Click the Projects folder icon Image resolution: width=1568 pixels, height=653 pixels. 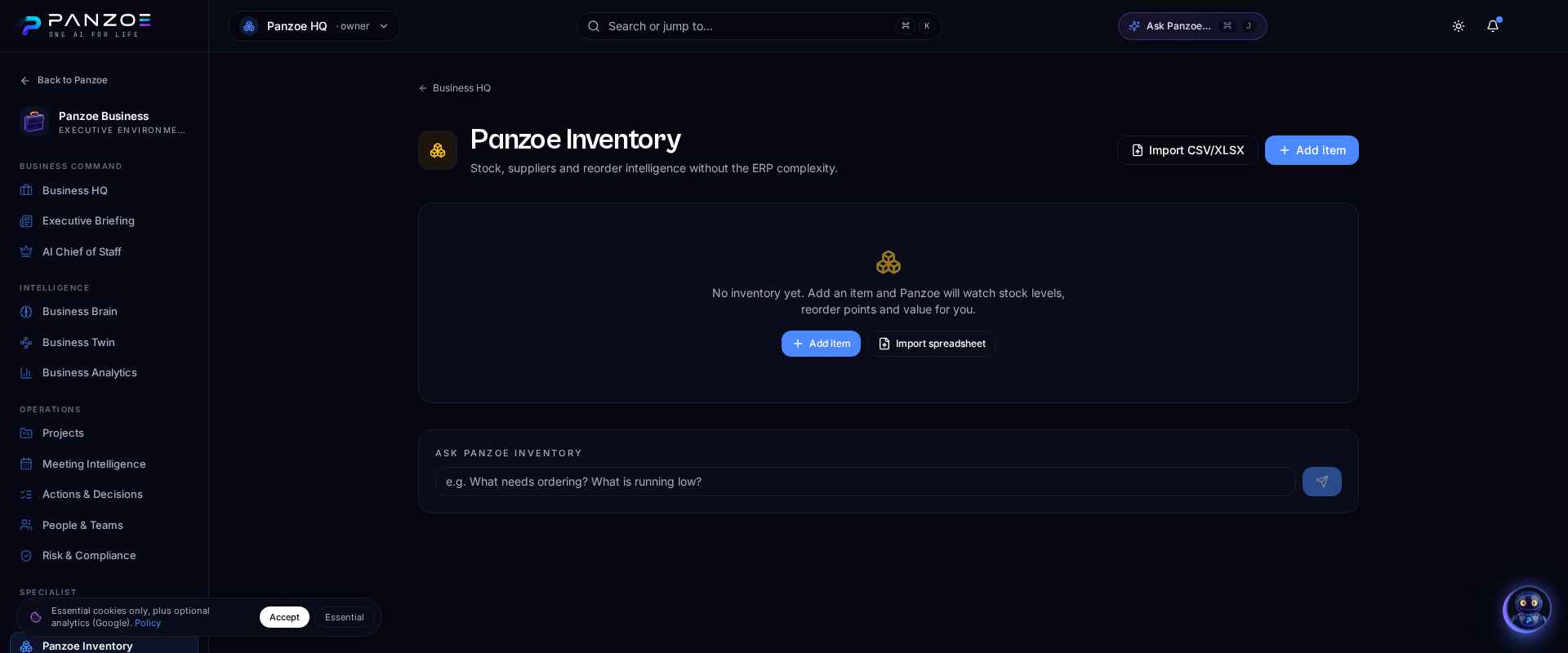click(x=26, y=433)
